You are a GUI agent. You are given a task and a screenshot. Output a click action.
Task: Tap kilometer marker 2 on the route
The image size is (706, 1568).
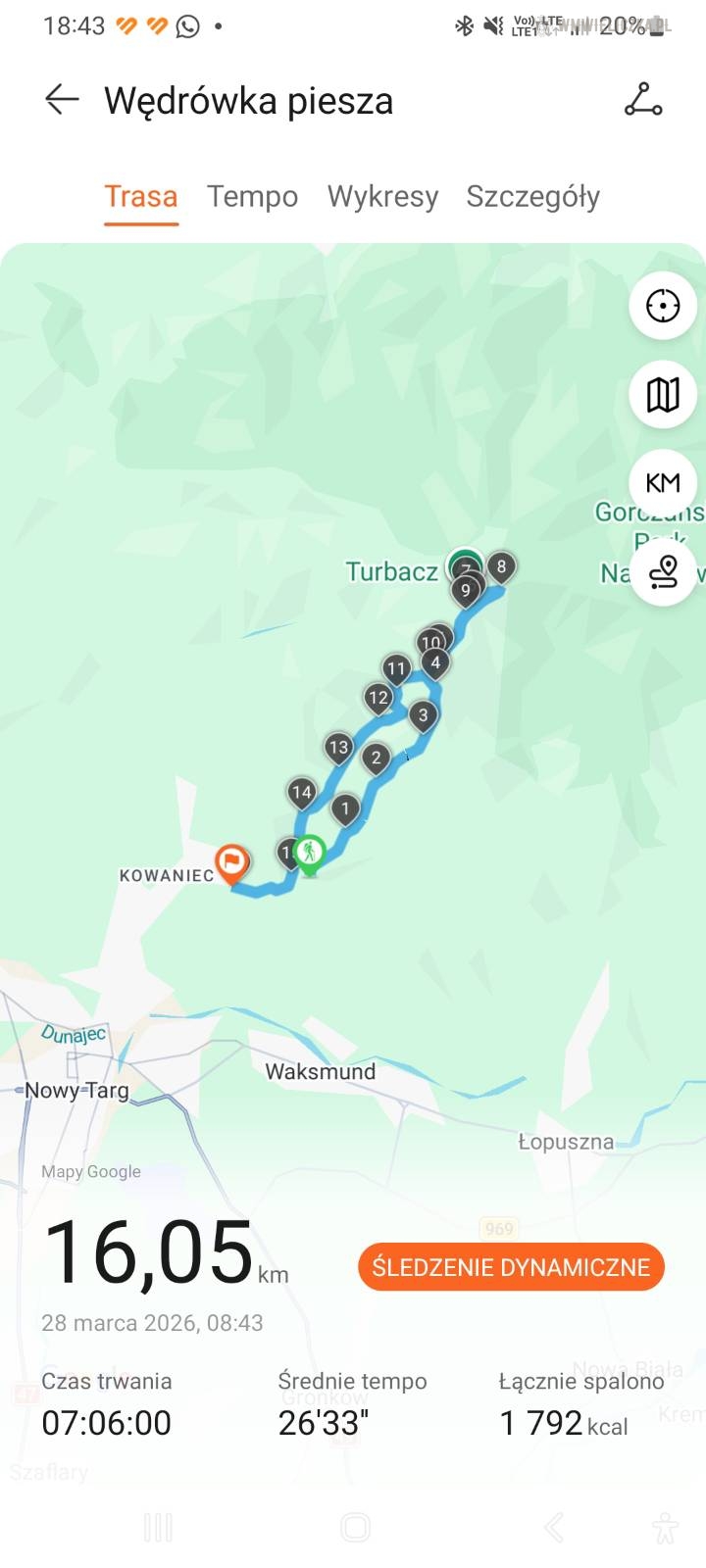point(377,759)
